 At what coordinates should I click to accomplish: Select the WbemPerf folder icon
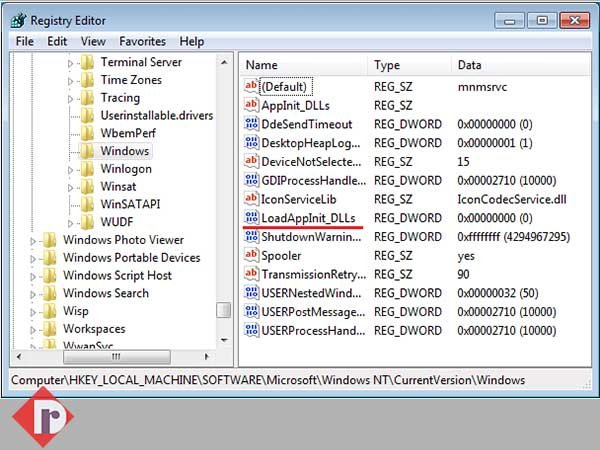pyautogui.click(x=87, y=133)
